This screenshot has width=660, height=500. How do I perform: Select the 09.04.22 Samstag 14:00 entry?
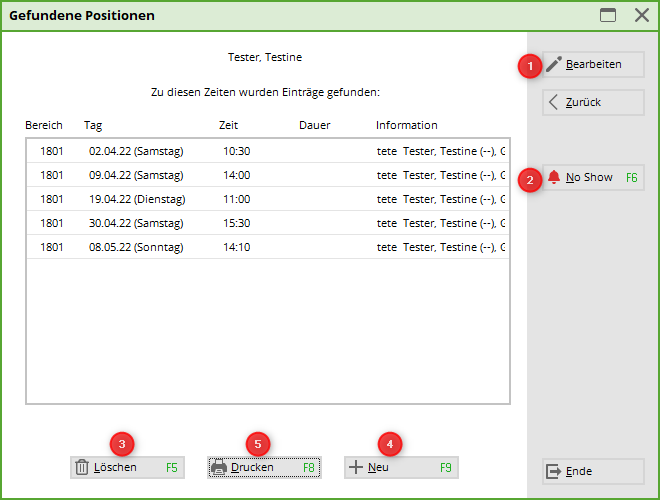coord(267,175)
